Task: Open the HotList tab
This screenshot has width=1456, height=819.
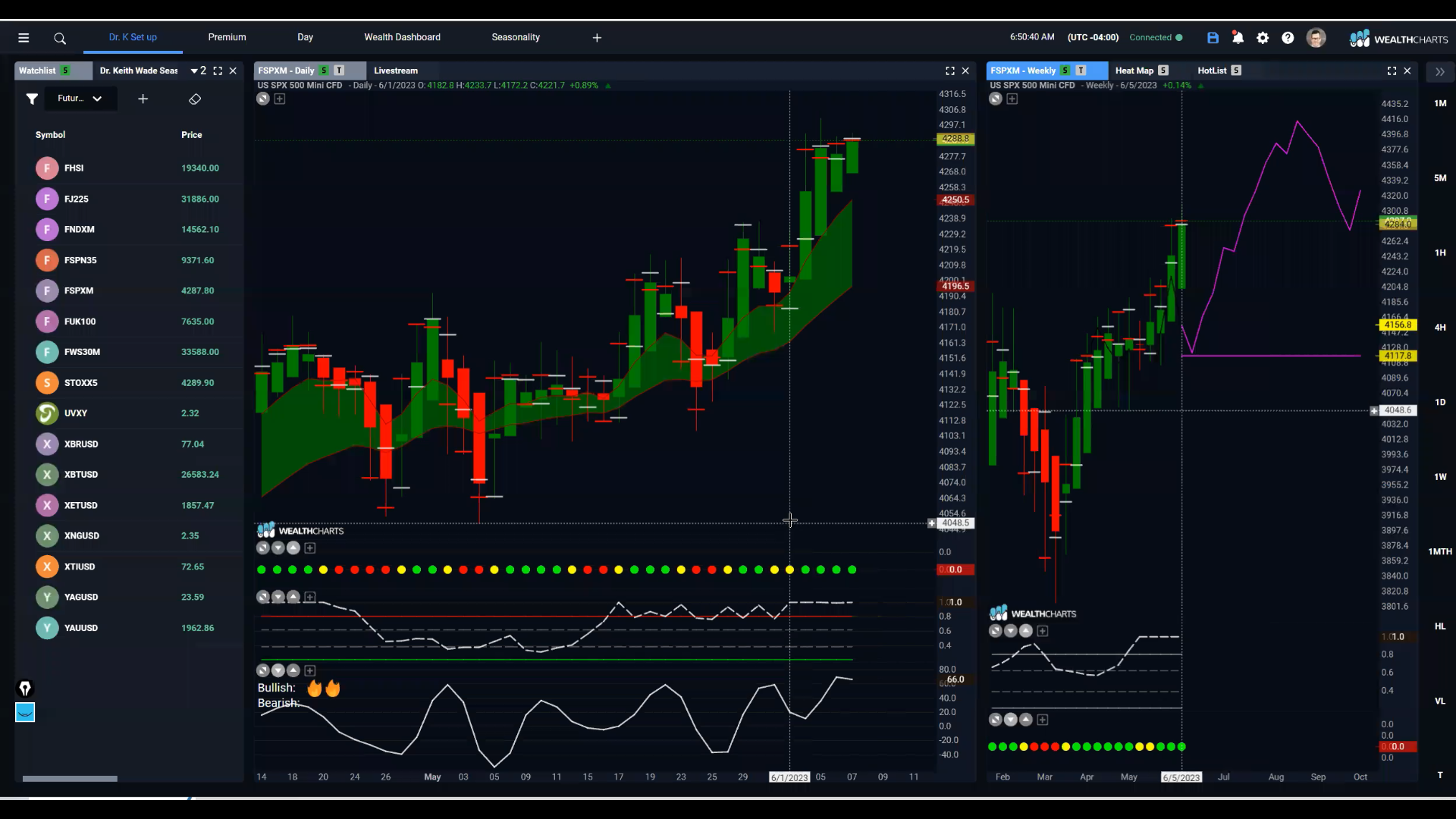Action: click(x=1212, y=71)
